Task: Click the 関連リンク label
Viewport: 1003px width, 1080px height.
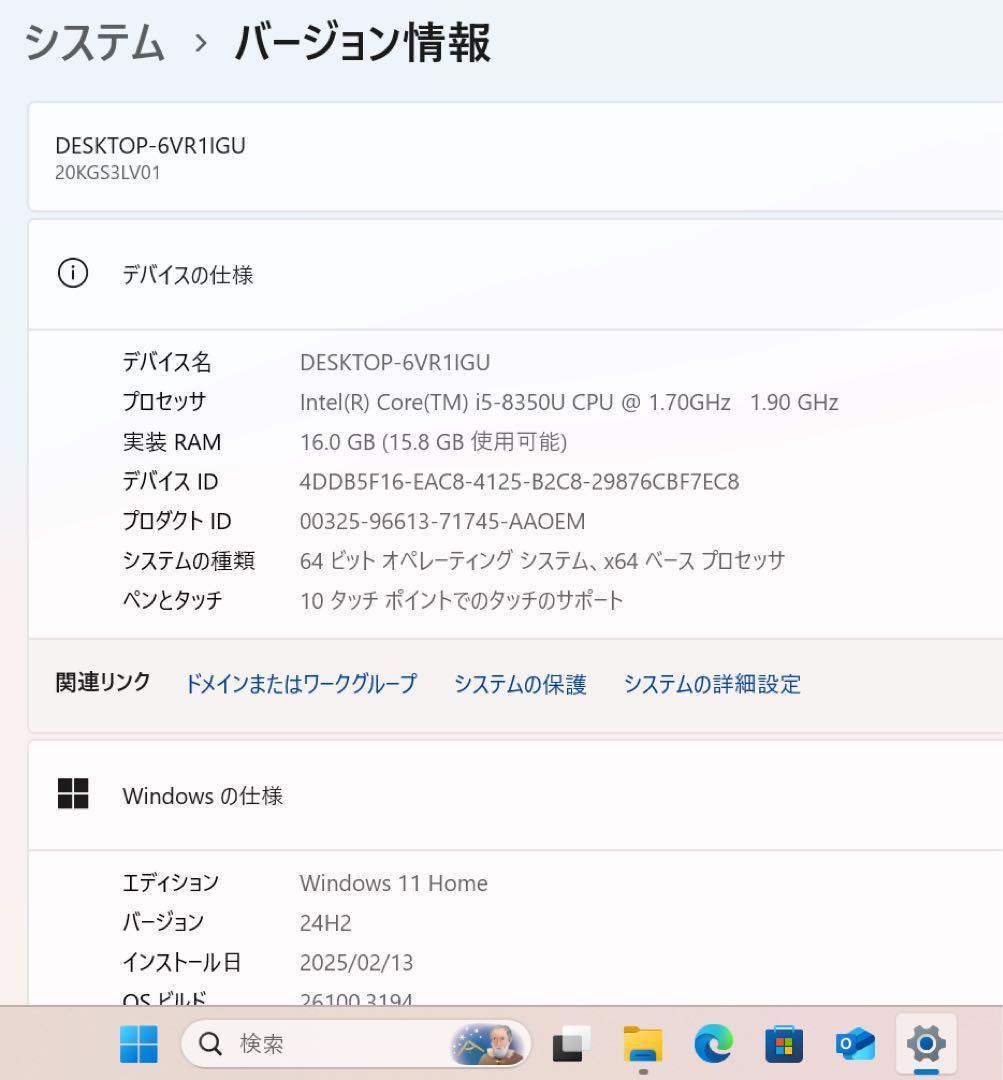Action: tap(103, 682)
